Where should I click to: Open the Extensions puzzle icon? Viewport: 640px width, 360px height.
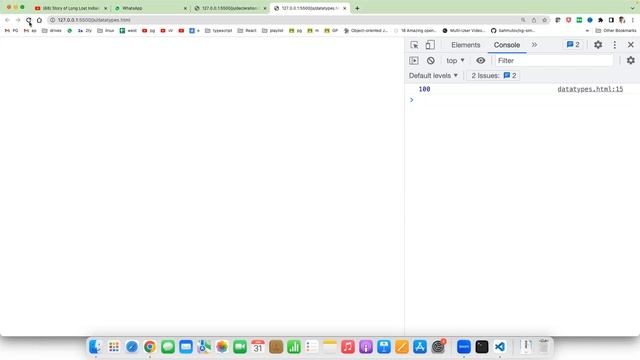[600, 20]
